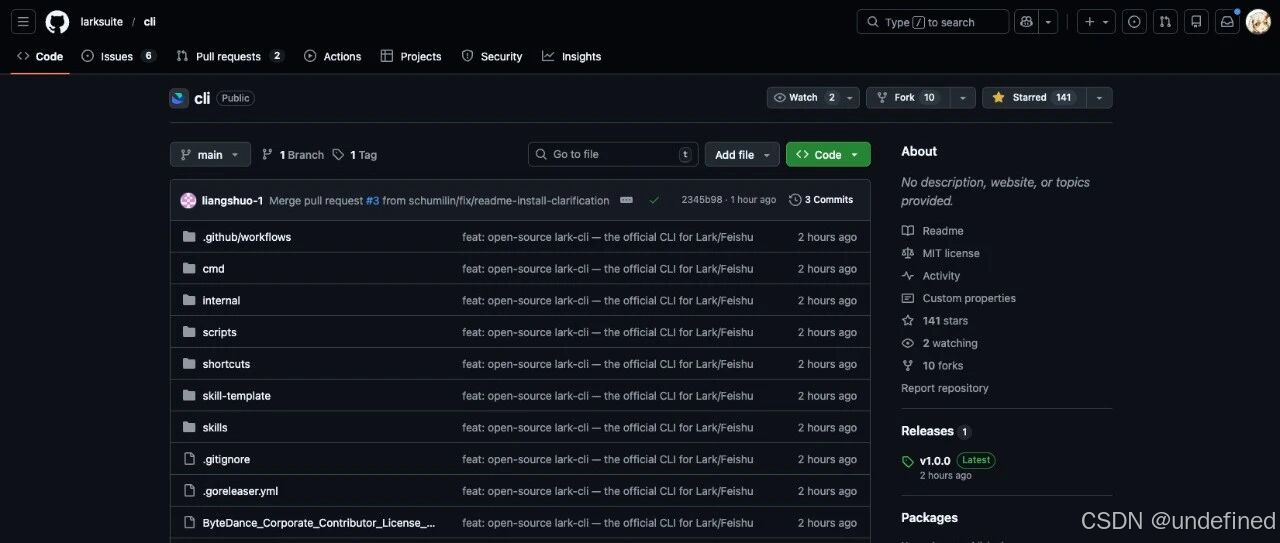
Task: Open the 2 watching link
Action: [x=940, y=343]
